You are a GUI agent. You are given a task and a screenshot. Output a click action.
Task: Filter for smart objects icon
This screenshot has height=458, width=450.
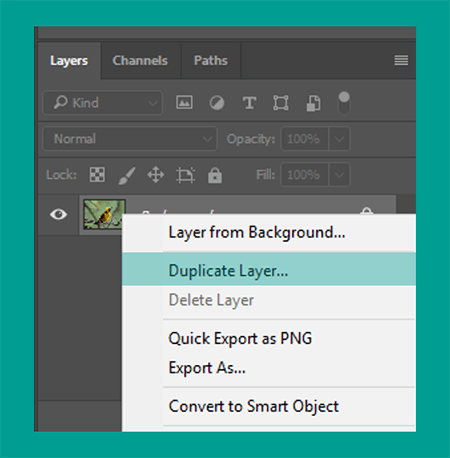coord(313,103)
